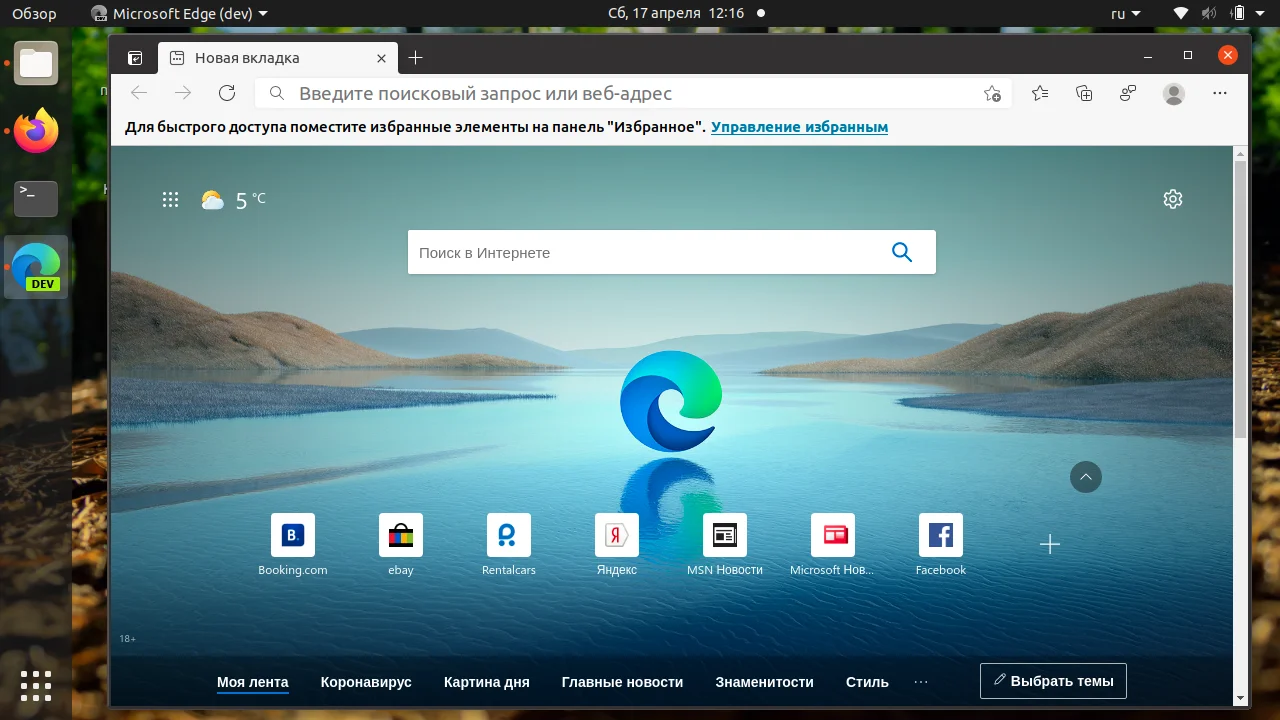Open the Favorites list icon in the toolbar
Screen dimensions: 1280x720
pyautogui.click(x=1039, y=93)
